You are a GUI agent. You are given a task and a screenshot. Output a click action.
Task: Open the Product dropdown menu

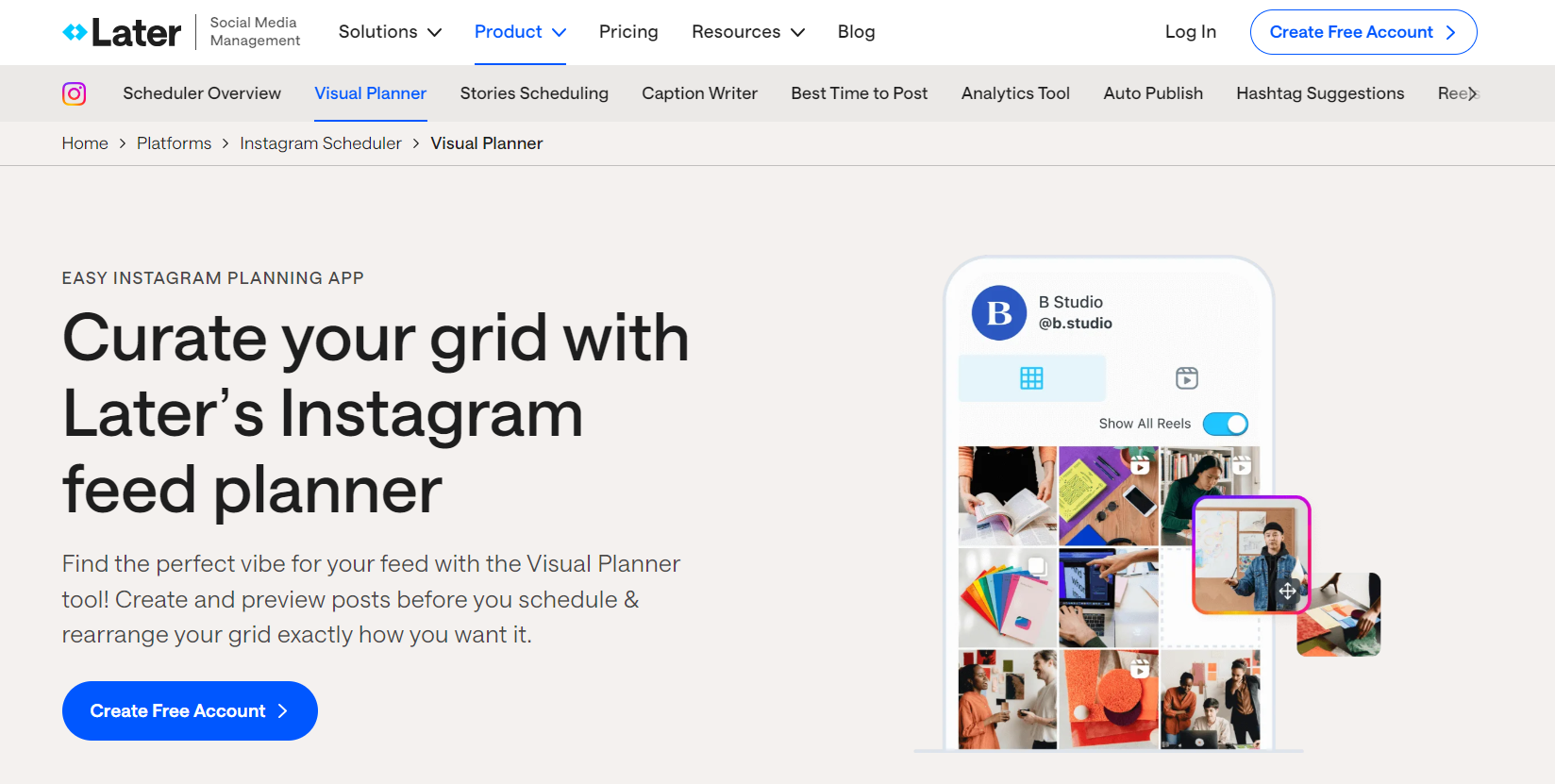point(520,32)
